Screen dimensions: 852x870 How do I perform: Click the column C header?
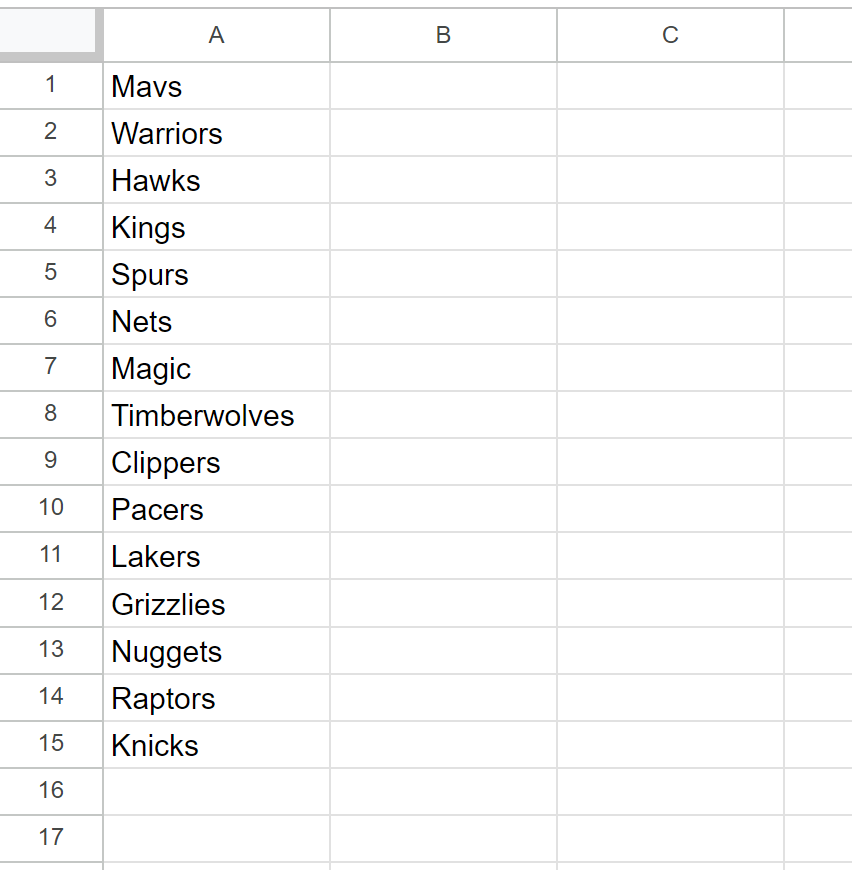(x=670, y=35)
